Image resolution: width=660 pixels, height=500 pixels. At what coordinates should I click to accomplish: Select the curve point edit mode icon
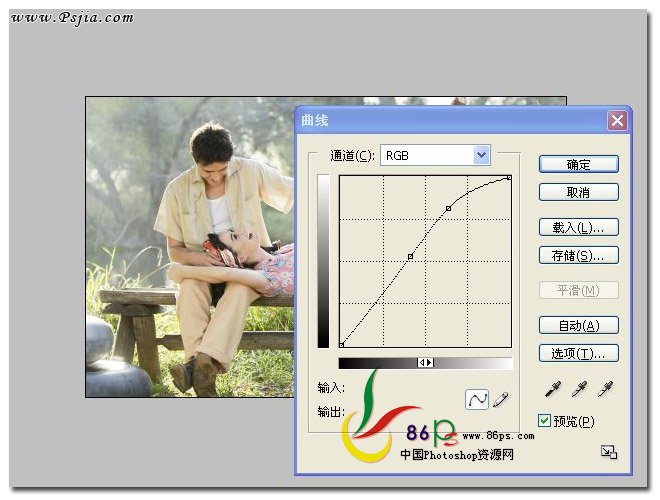476,399
